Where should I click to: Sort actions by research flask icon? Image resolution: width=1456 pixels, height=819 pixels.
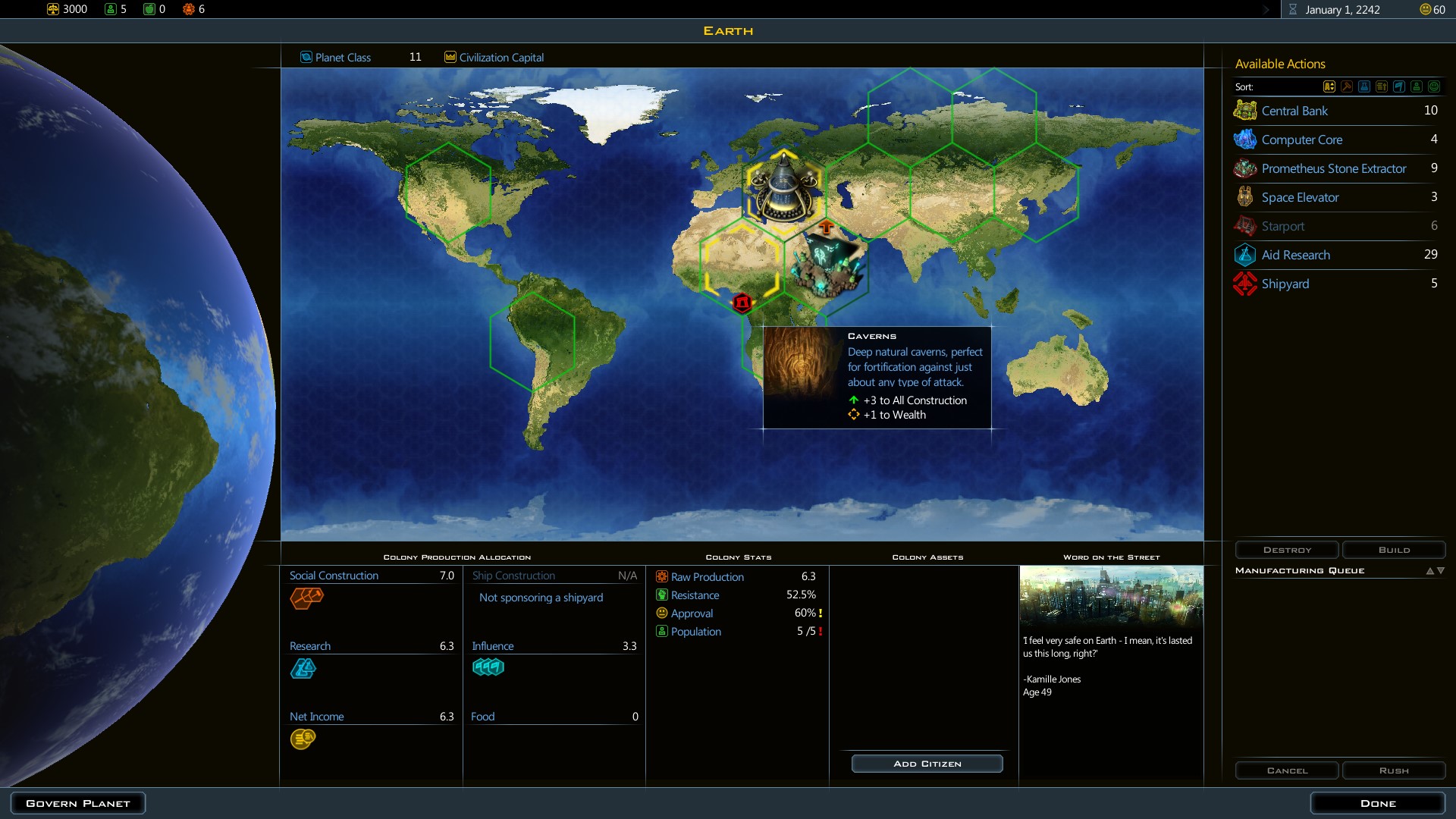(1364, 86)
